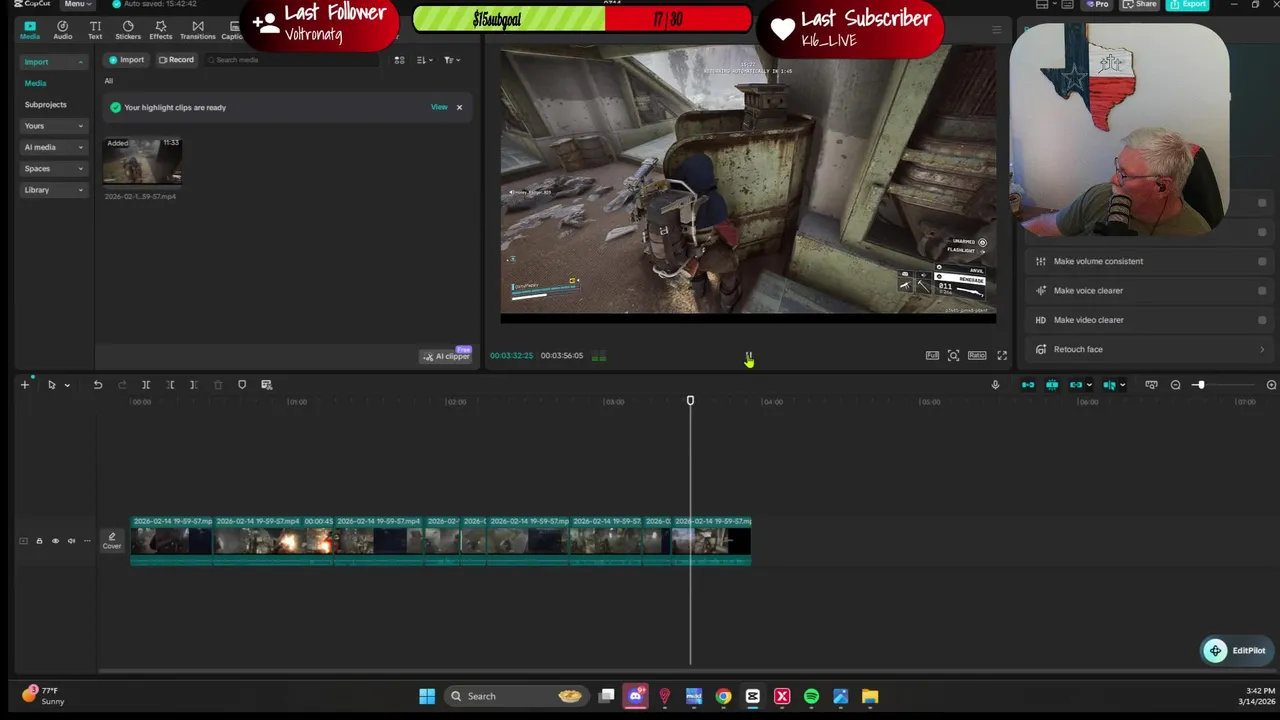Select the 11:33 imported video thumbnail

pyautogui.click(x=142, y=161)
